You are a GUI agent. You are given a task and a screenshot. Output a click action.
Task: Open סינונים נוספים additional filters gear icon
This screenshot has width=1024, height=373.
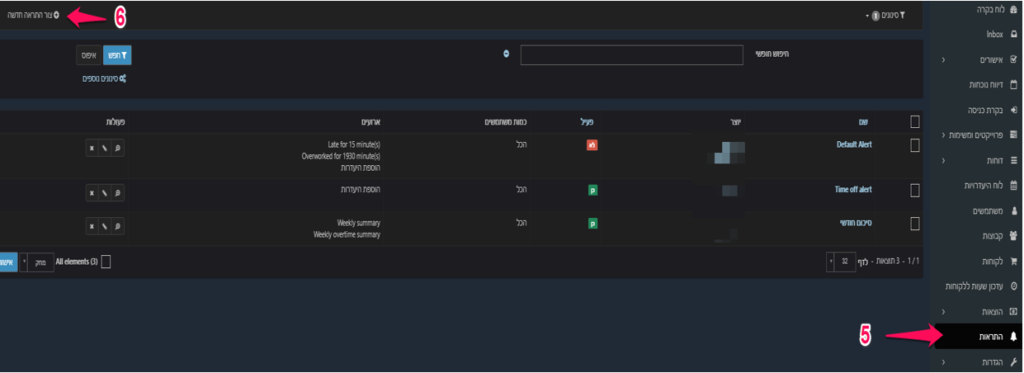point(123,78)
